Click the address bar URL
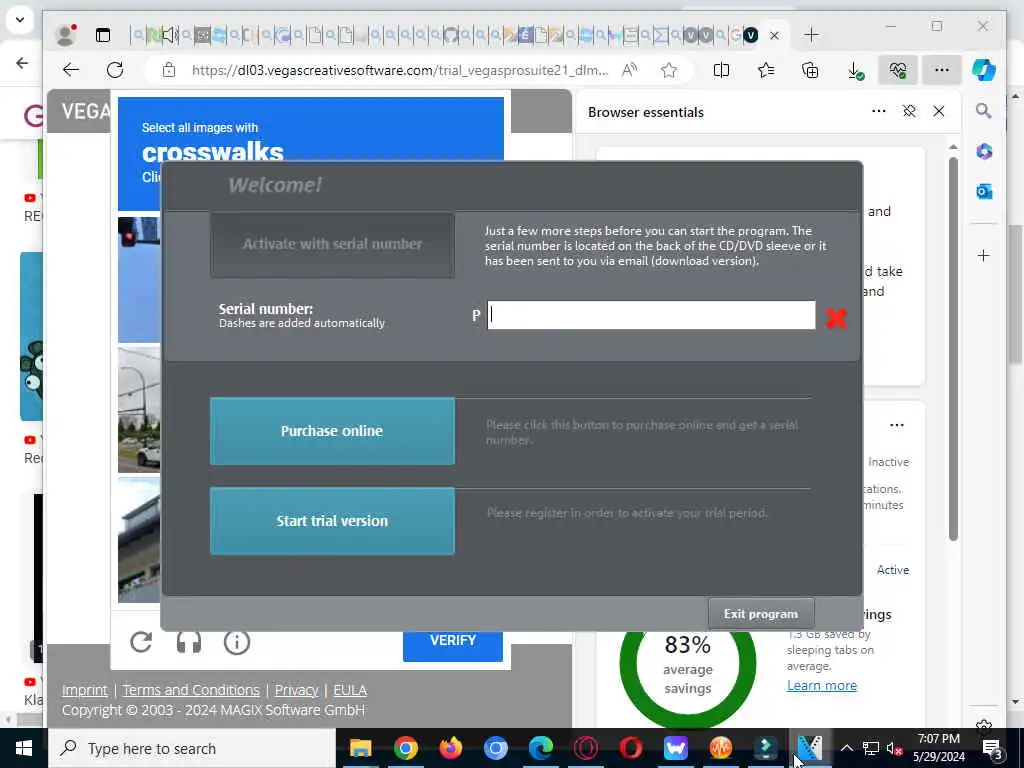 click(x=400, y=70)
